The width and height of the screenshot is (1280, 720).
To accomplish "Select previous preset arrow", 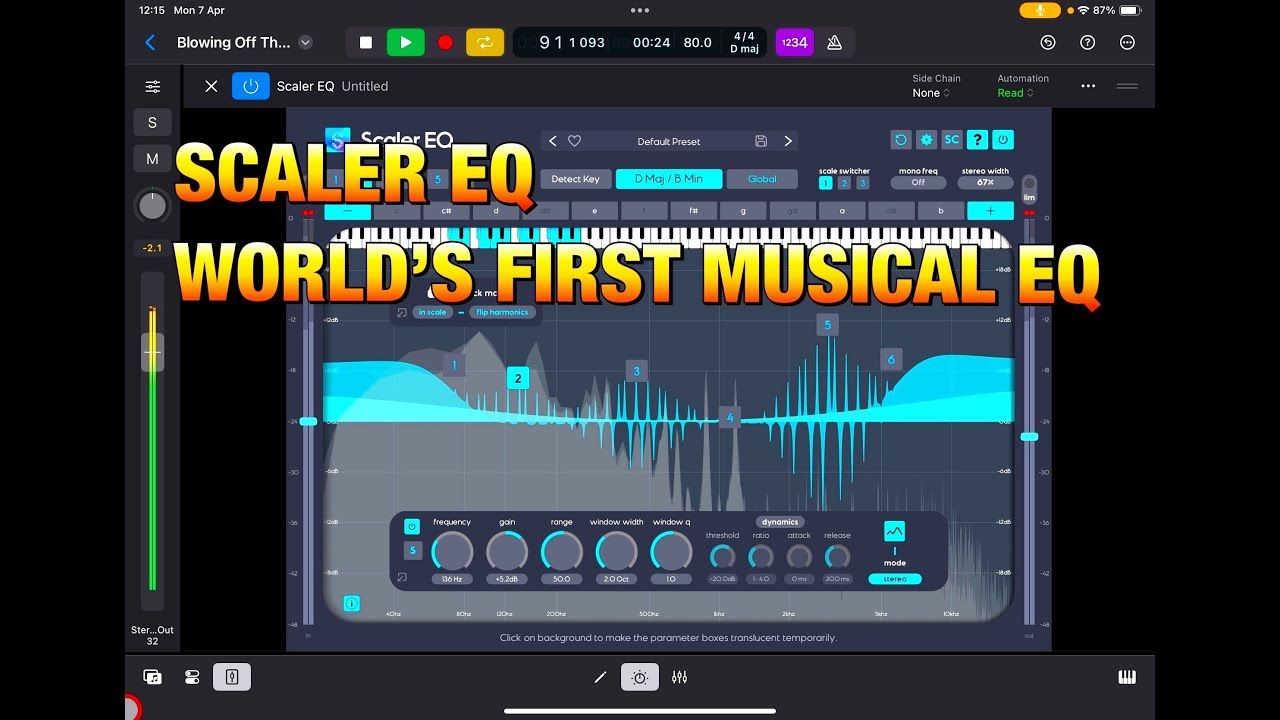I will [x=553, y=141].
